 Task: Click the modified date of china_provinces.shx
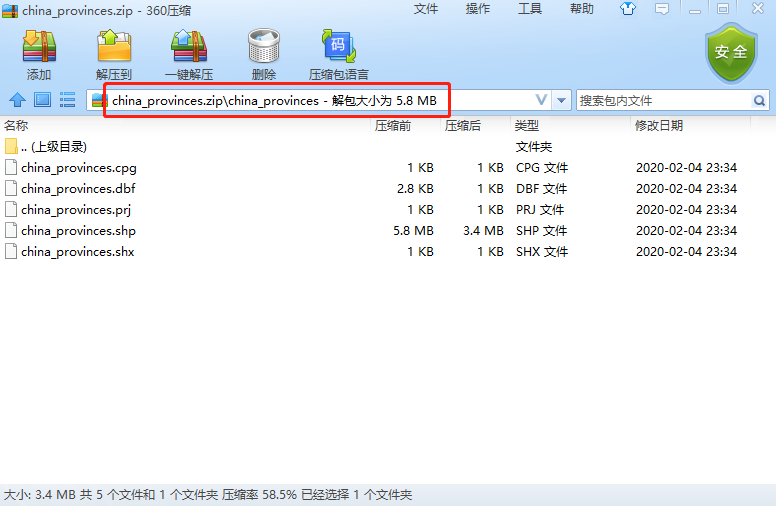[x=686, y=252]
